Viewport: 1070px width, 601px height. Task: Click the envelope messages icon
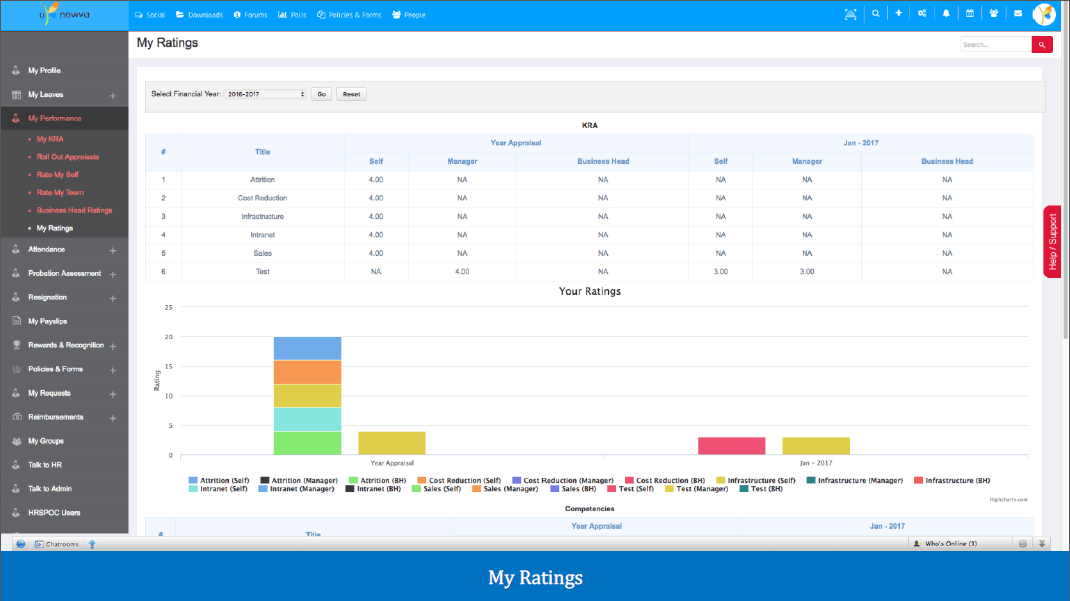coord(1017,14)
